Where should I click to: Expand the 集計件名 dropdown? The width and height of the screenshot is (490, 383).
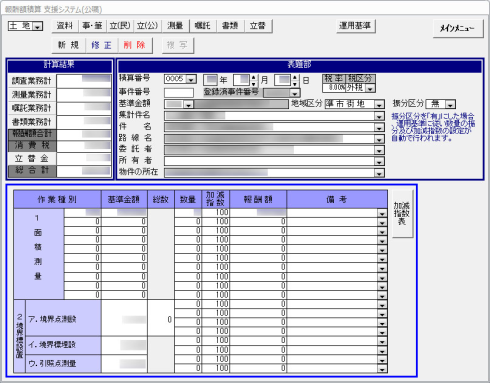coord(379,116)
